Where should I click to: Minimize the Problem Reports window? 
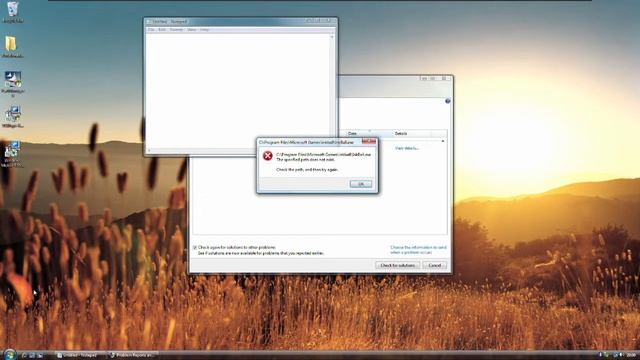(x=425, y=78)
